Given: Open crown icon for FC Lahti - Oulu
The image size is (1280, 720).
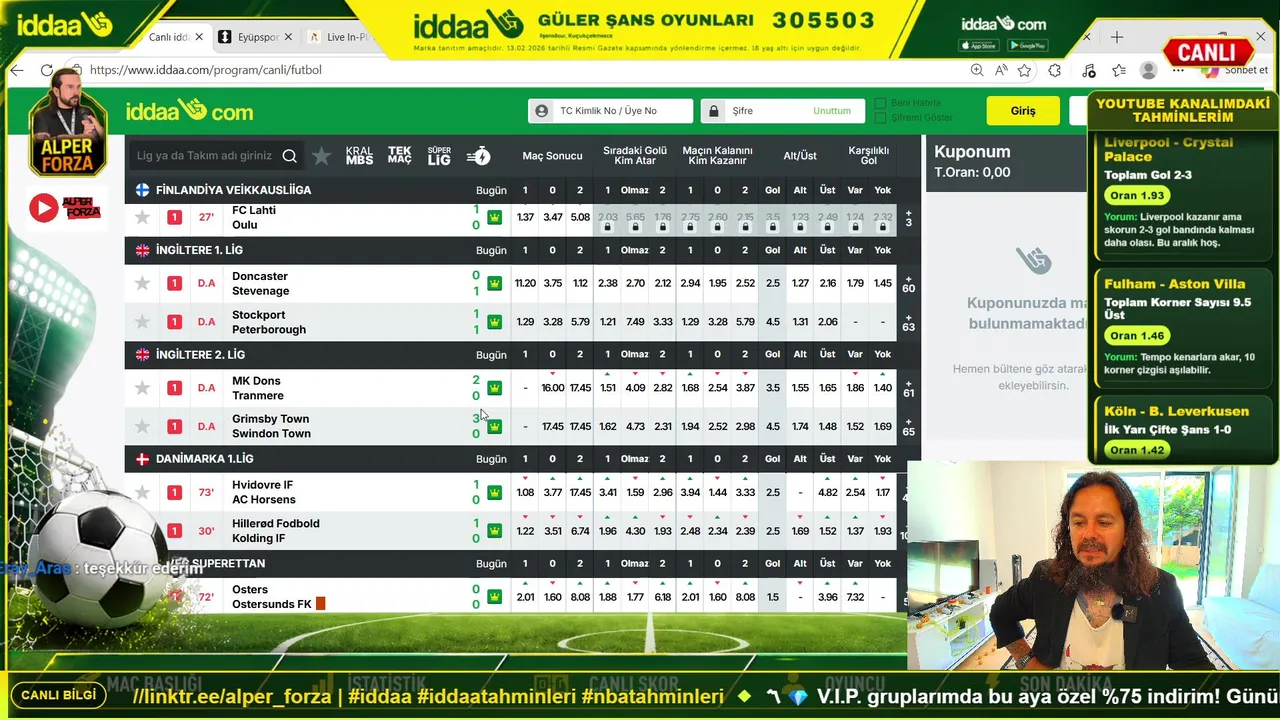Looking at the screenshot, I should click(494, 217).
